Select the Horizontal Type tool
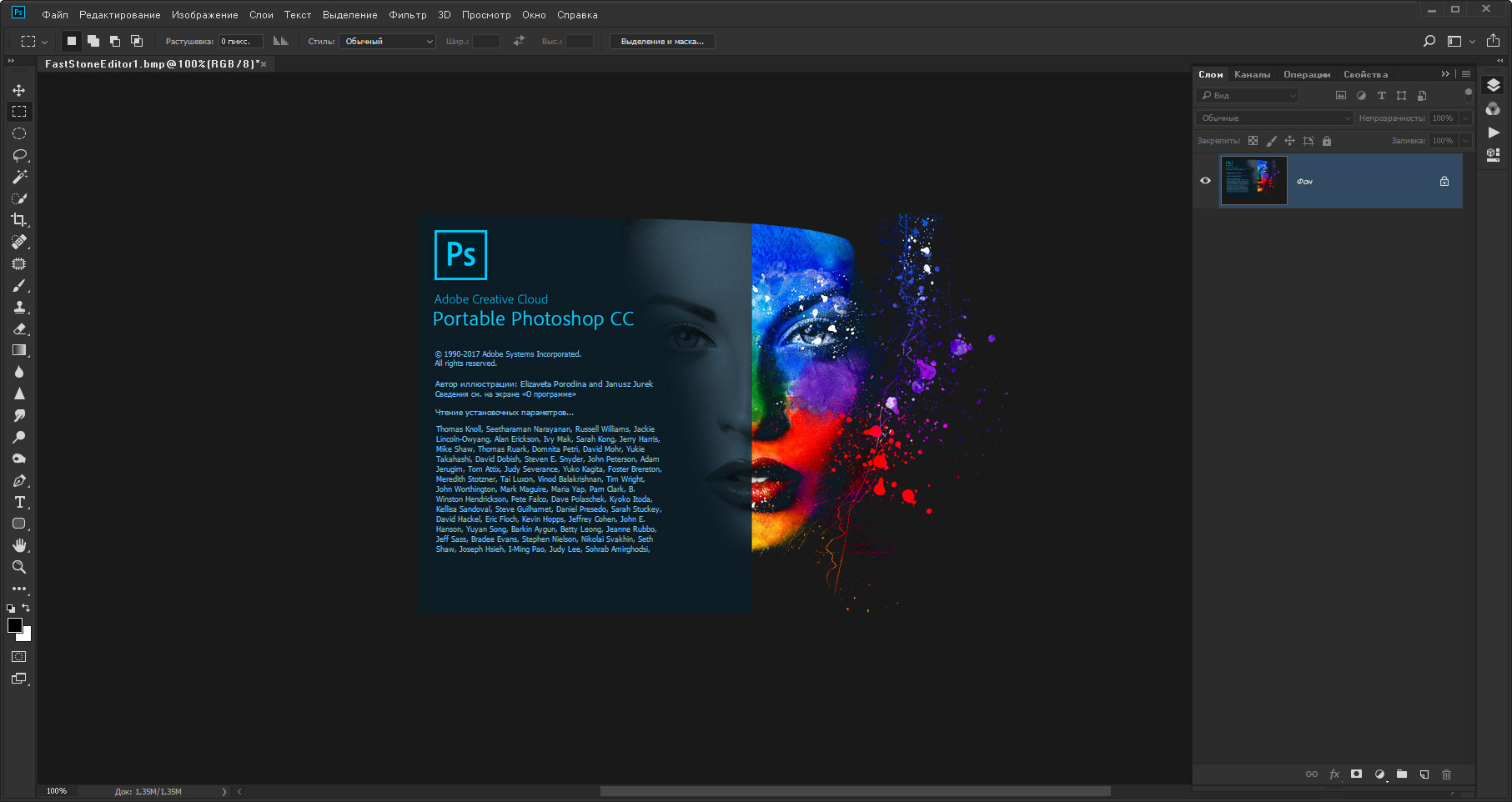Image resolution: width=1512 pixels, height=802 pixels. click(19, 502)
